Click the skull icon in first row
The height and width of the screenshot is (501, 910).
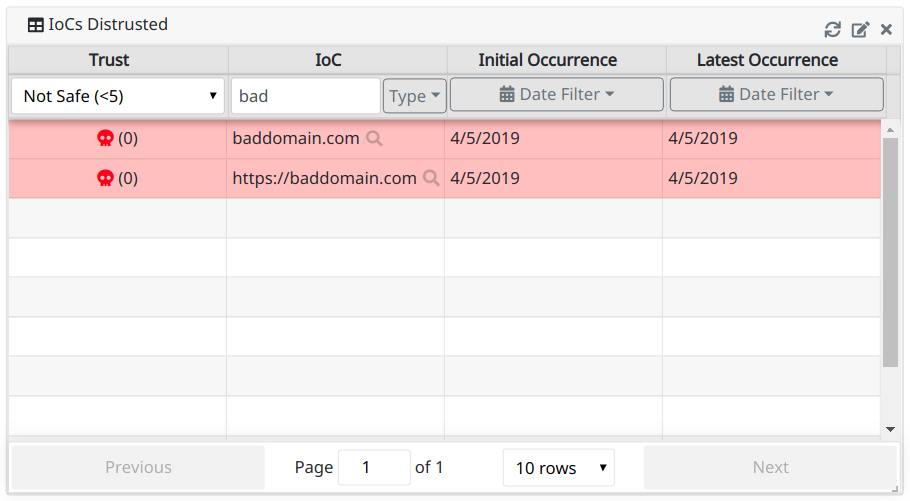(105, 139)
